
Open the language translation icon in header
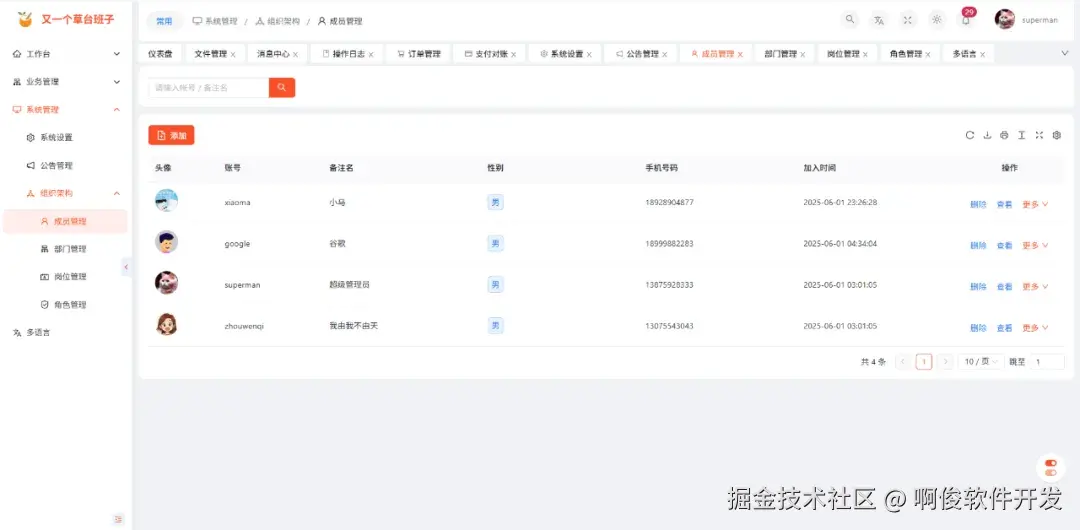tap(879, 20)
